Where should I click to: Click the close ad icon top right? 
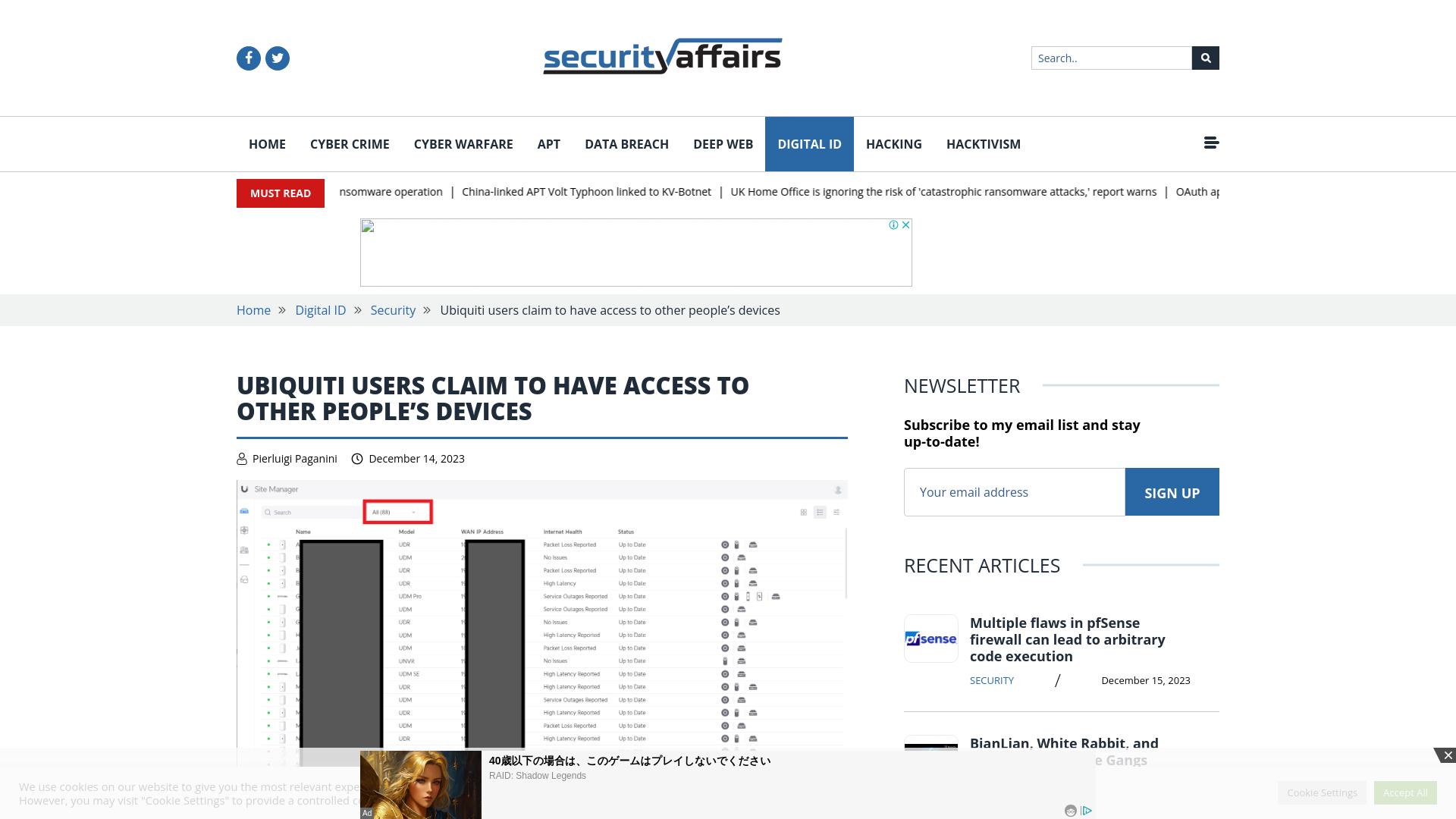(x=1448, y=755)
